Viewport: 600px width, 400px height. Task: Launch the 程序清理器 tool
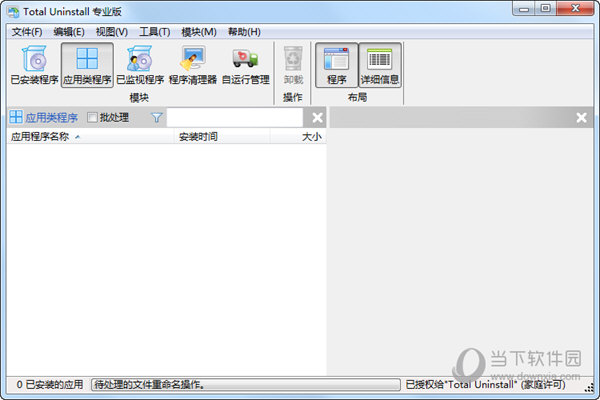pyautogui.click(x=193, y=65)
